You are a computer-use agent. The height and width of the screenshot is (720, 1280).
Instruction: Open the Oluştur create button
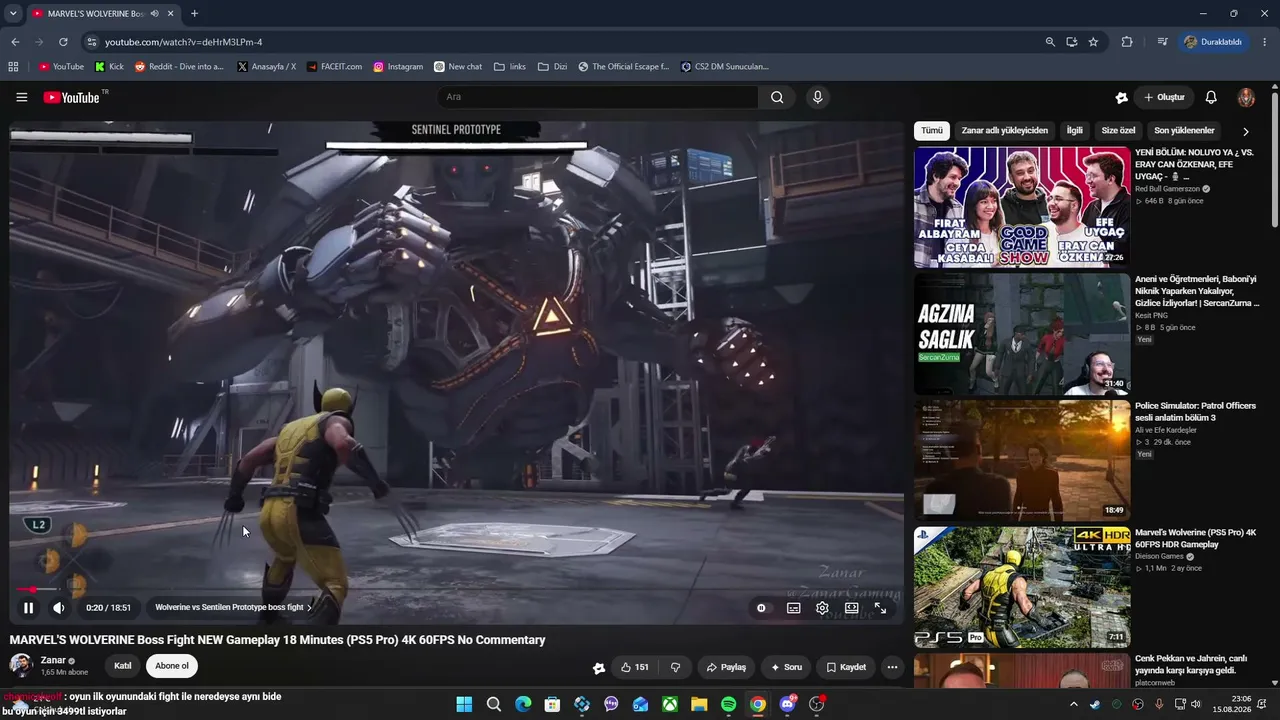pyautogui.click(x=1165, y=97)
